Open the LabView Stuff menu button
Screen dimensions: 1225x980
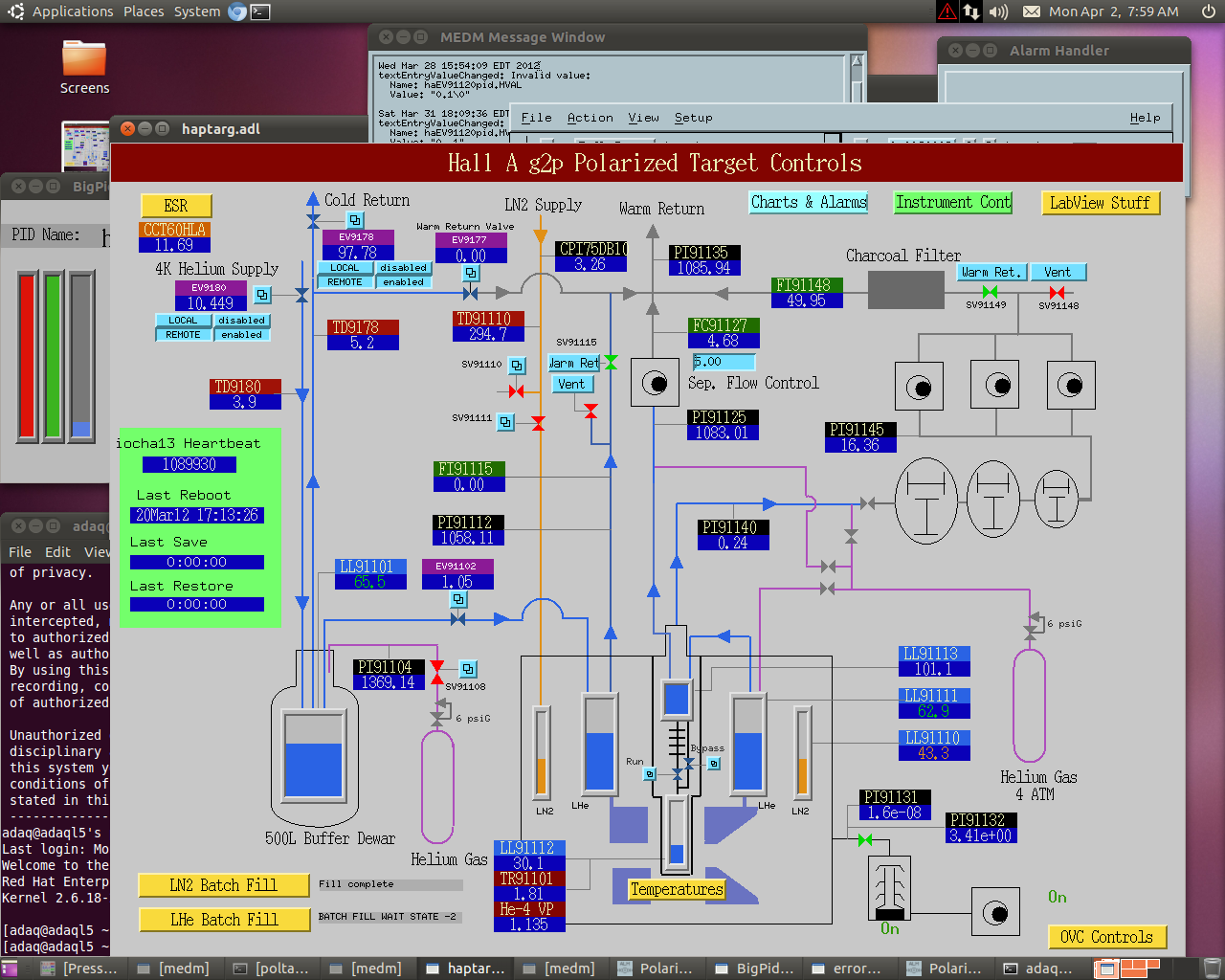tap(1100, 203)
